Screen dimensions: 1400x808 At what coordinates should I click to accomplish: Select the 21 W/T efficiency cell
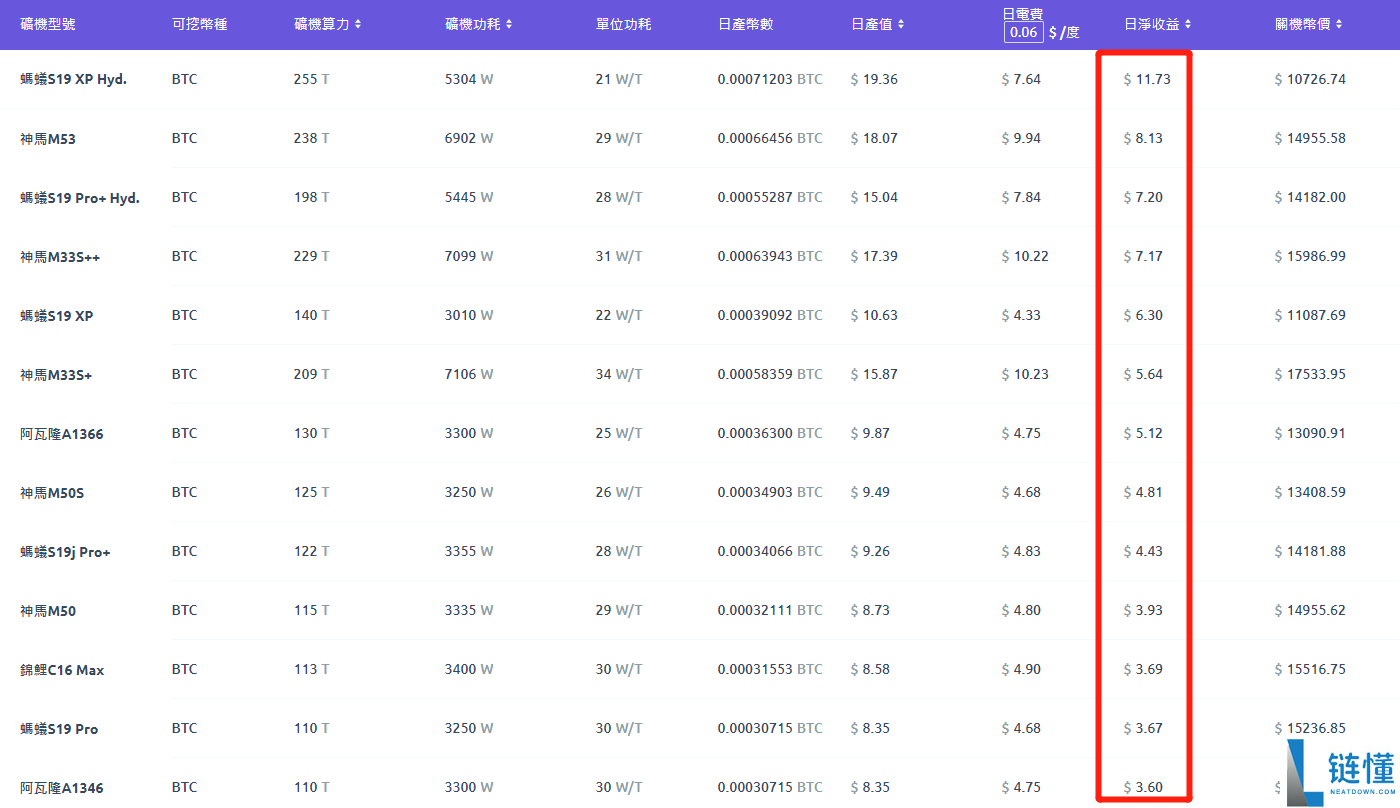619,79
